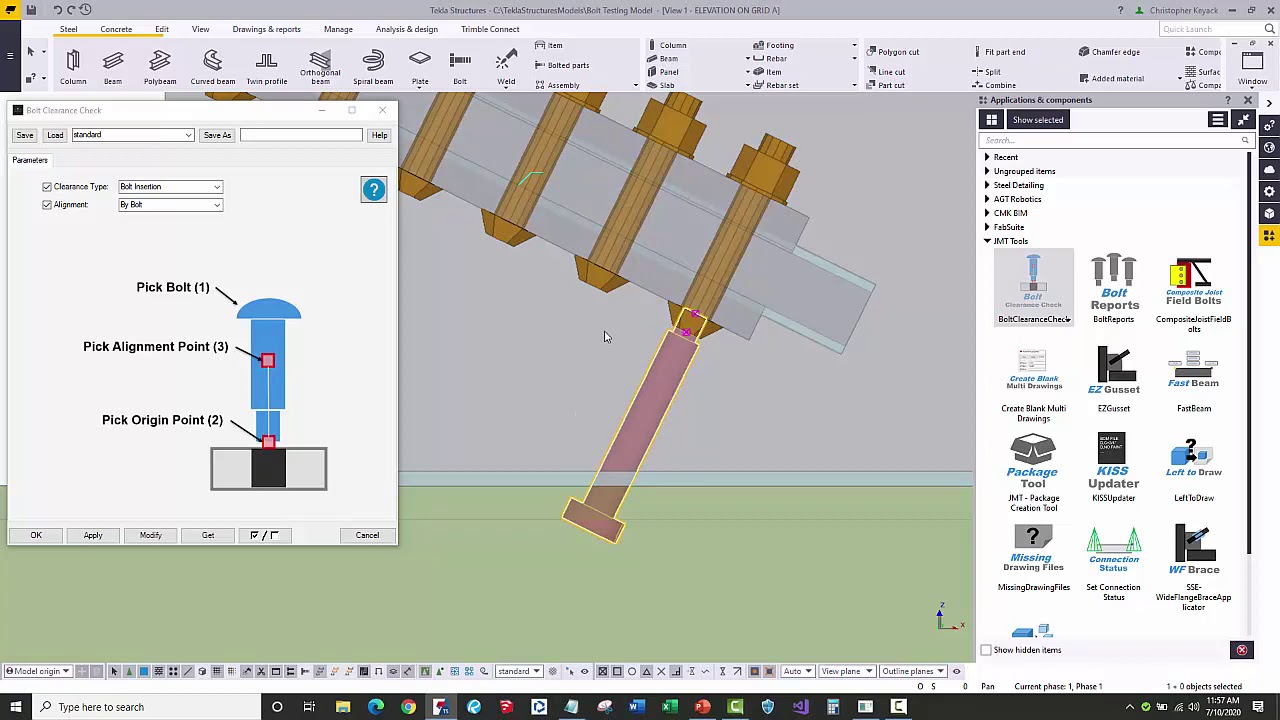Open the Outline planes dropdown
The width and height of the screenshot is (1280, 720).
pyautogui.click(x=914, y=671)
